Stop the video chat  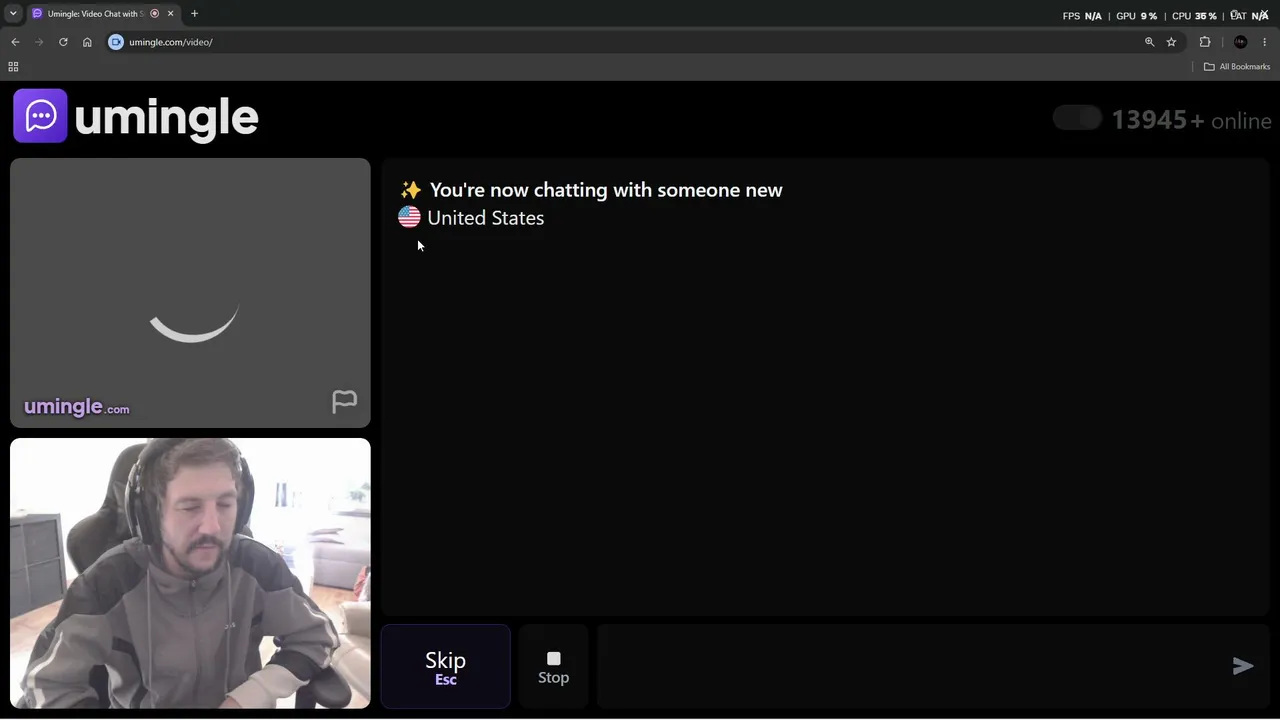553,667
